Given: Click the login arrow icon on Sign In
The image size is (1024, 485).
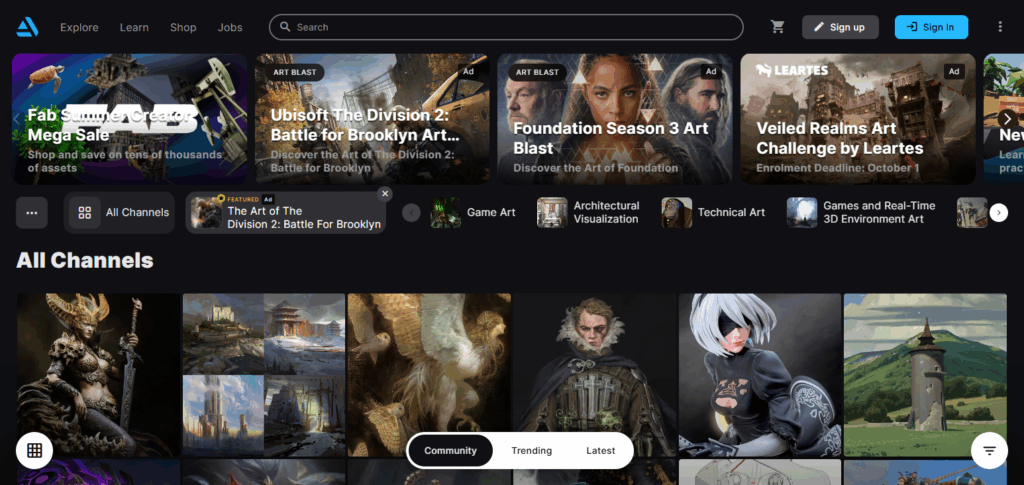Looking at the screenshot, I should tap(912, 27).
